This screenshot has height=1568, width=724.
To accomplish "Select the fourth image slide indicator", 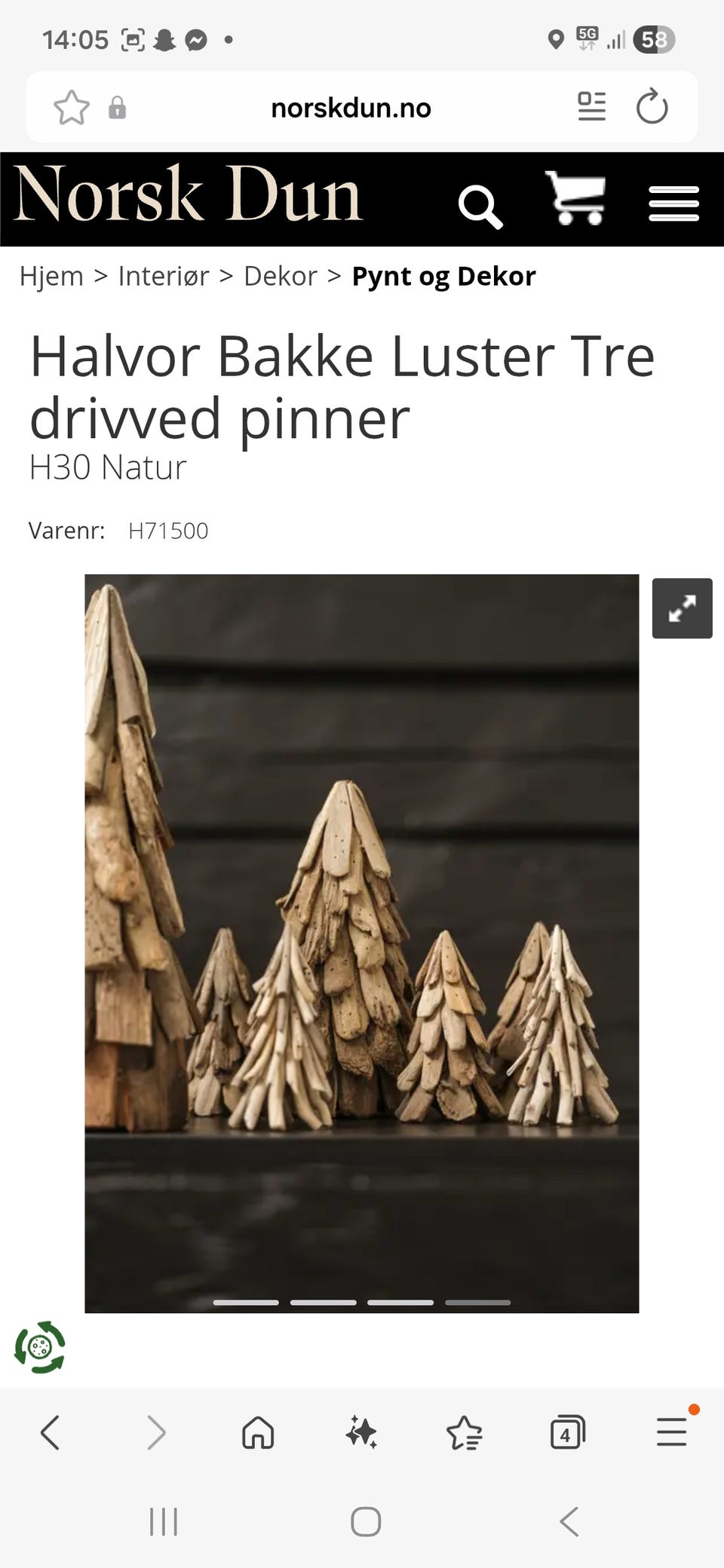I will (477, 1302).
